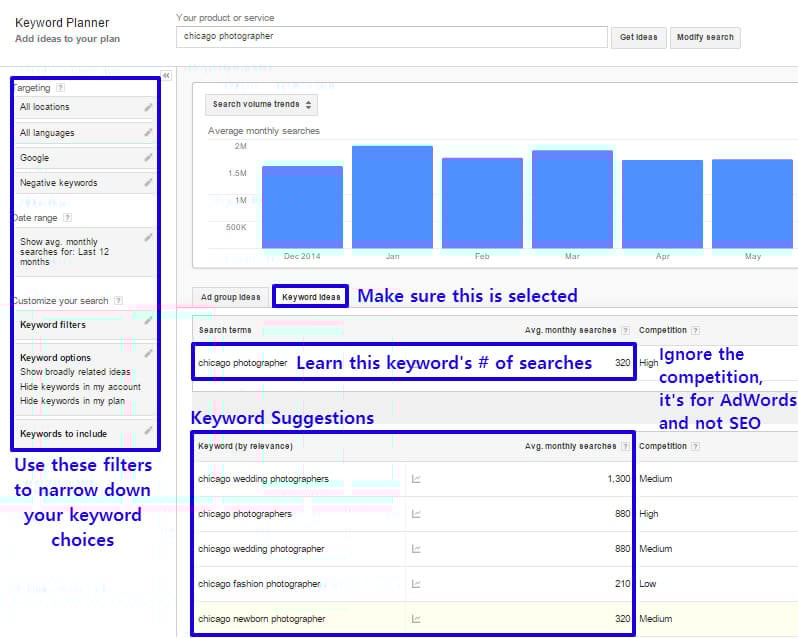Image resolution: width=798 pixels, height=638 pixels.
Task: Edit the date range pencil icon
Action: pos(148,238)
